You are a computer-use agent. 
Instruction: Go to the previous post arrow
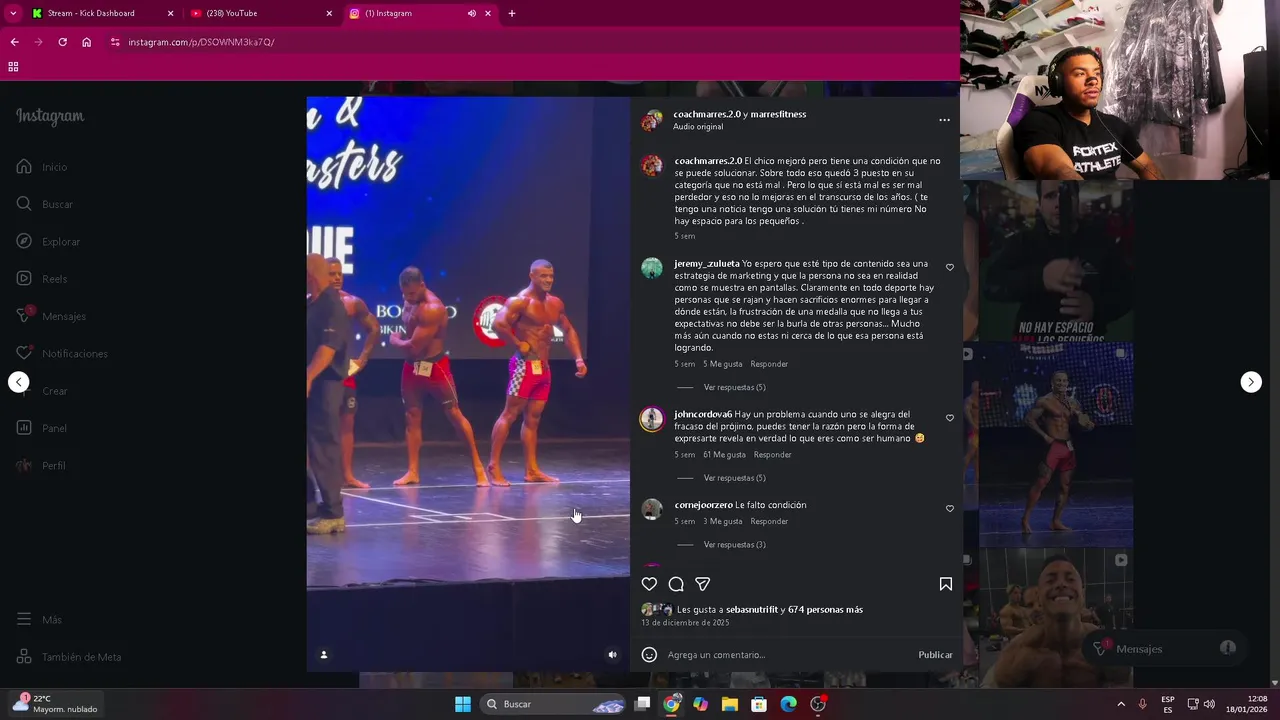click(x=19, y=382)
